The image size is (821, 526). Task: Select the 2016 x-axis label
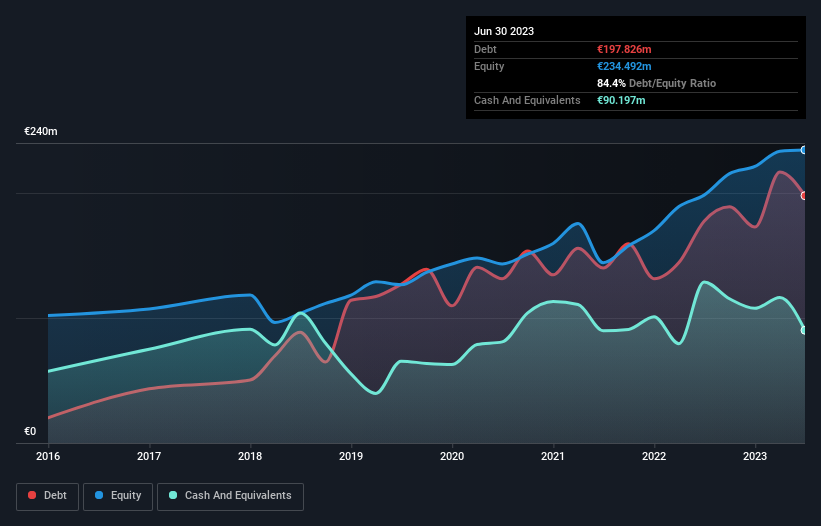48,456
